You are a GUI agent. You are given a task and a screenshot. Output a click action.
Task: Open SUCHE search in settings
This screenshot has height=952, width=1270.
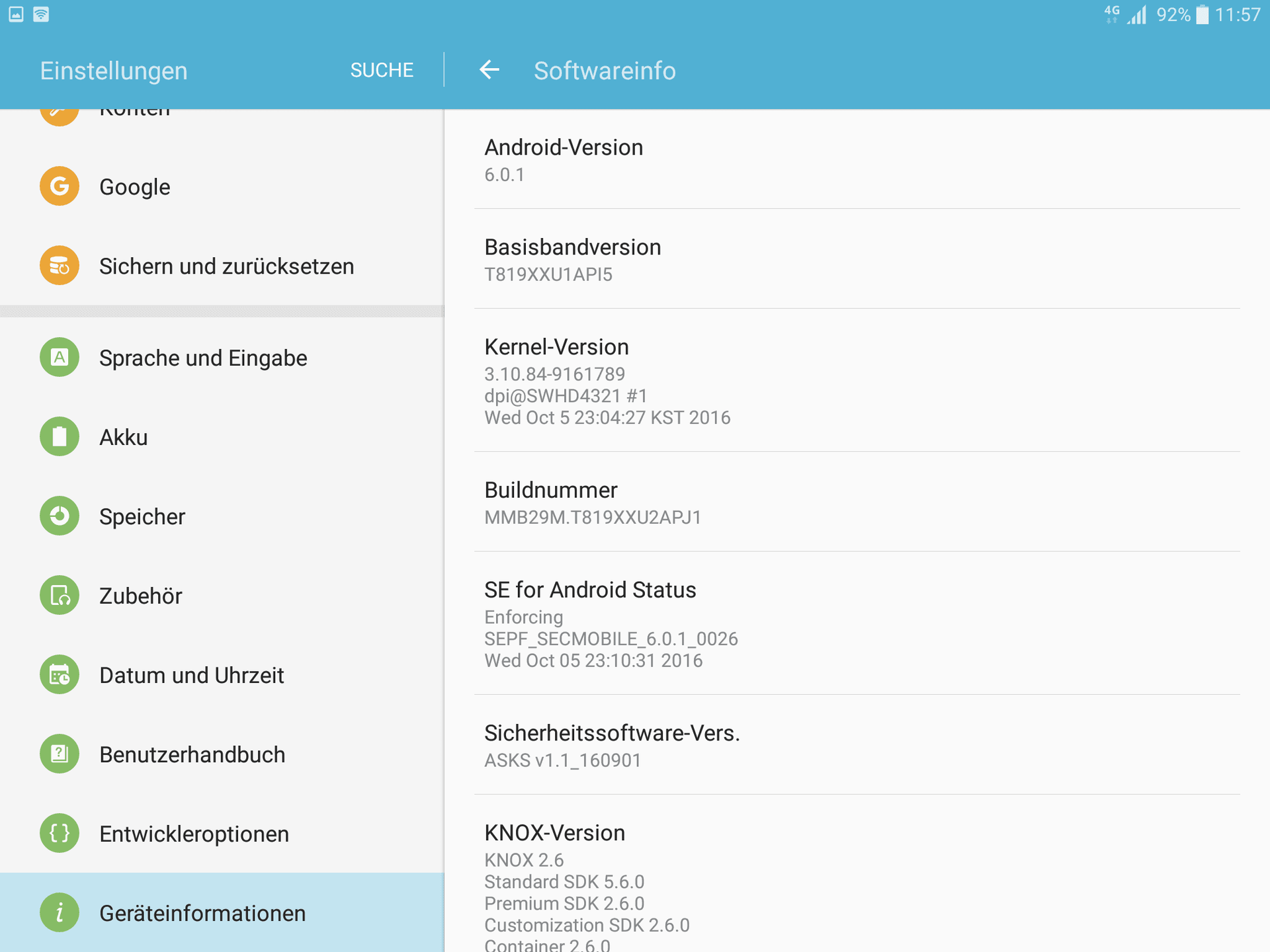[x=382, y=70]
